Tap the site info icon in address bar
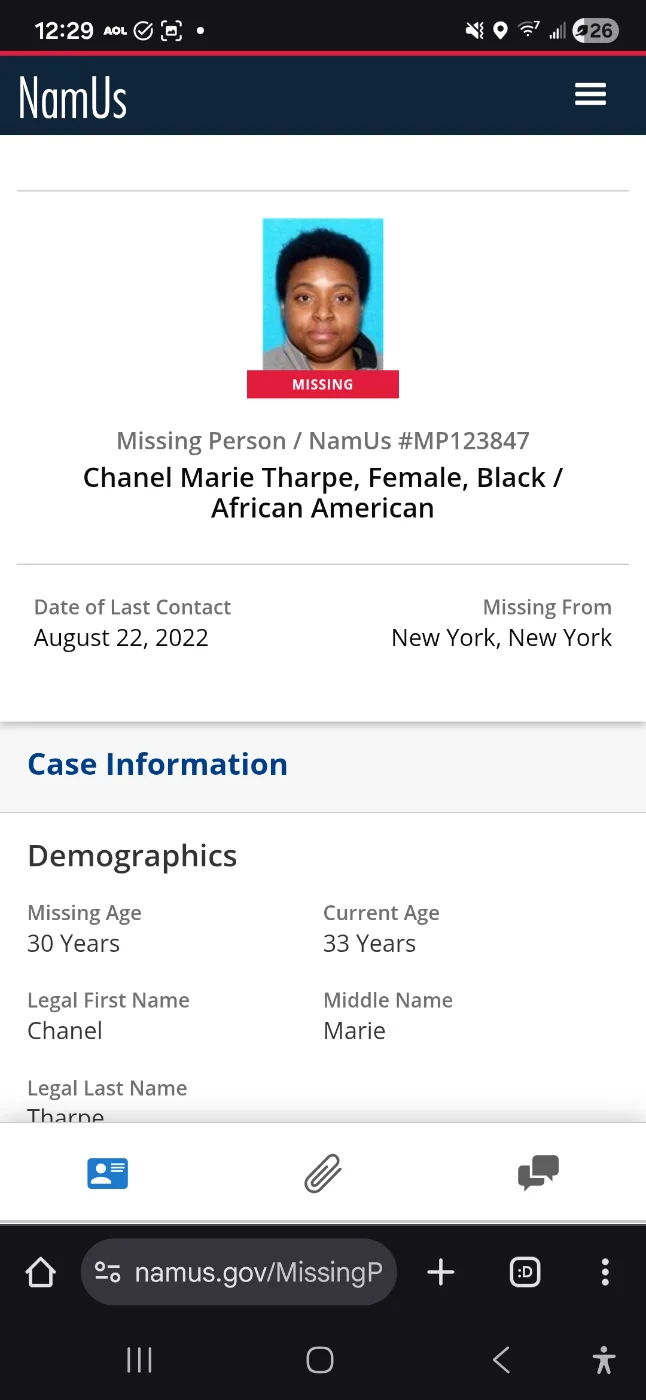Image resolution: width=646 pixels, height=1400 pixels. 107,1272
